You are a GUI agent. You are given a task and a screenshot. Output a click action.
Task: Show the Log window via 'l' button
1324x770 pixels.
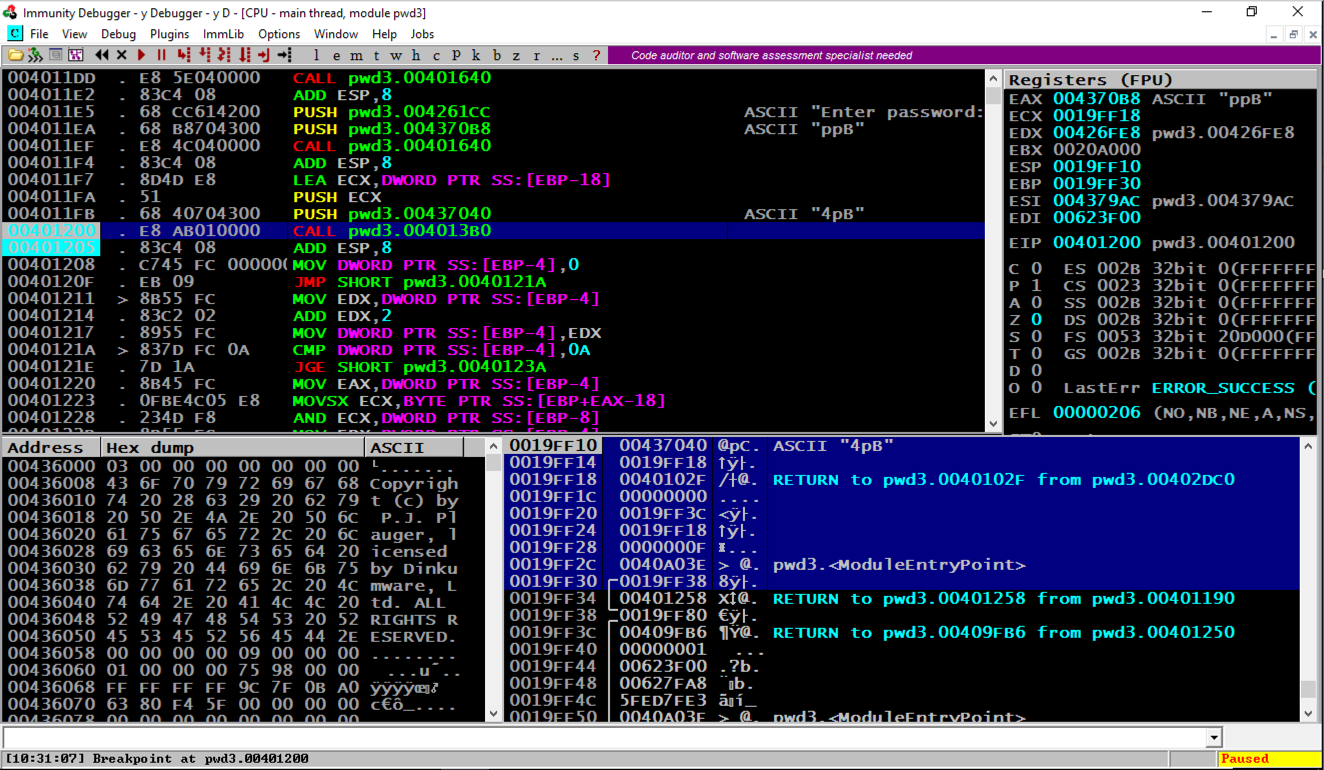317,55
